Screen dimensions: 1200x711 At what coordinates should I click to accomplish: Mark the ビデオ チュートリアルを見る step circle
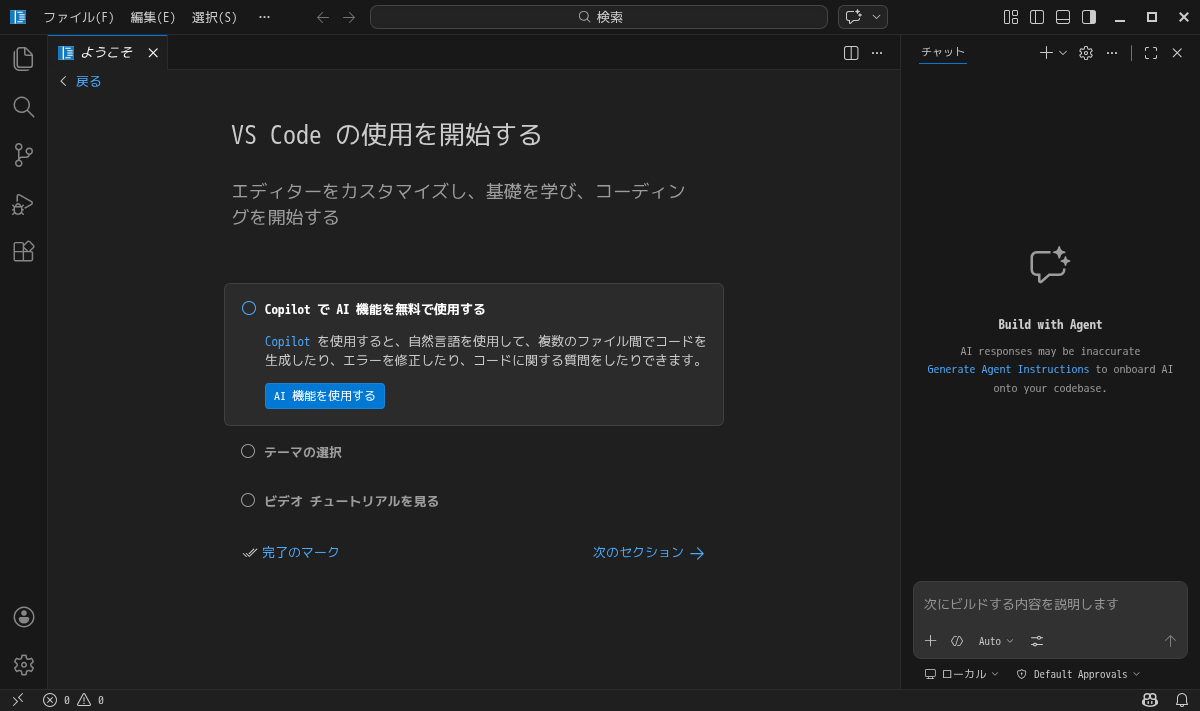(248, 500)
